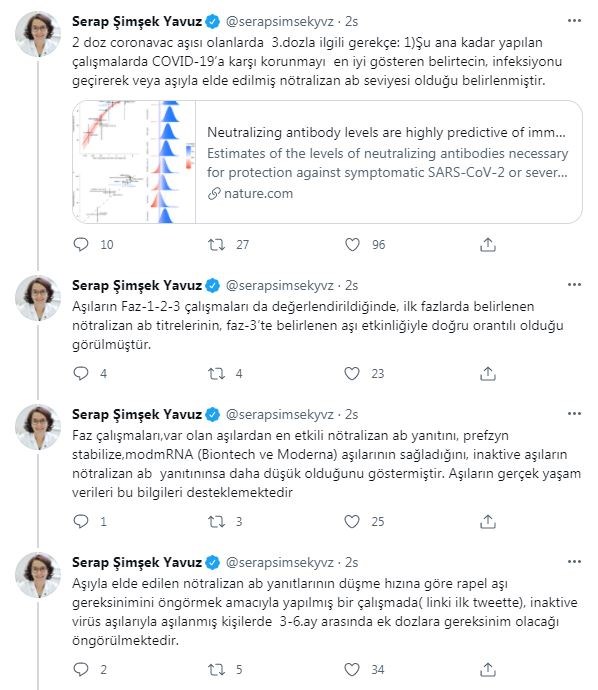Image resolution: width=598 pixels, height=690 pixels.
Task: Like the fourth tweet with 34 likes
Action: coord(352,669)
